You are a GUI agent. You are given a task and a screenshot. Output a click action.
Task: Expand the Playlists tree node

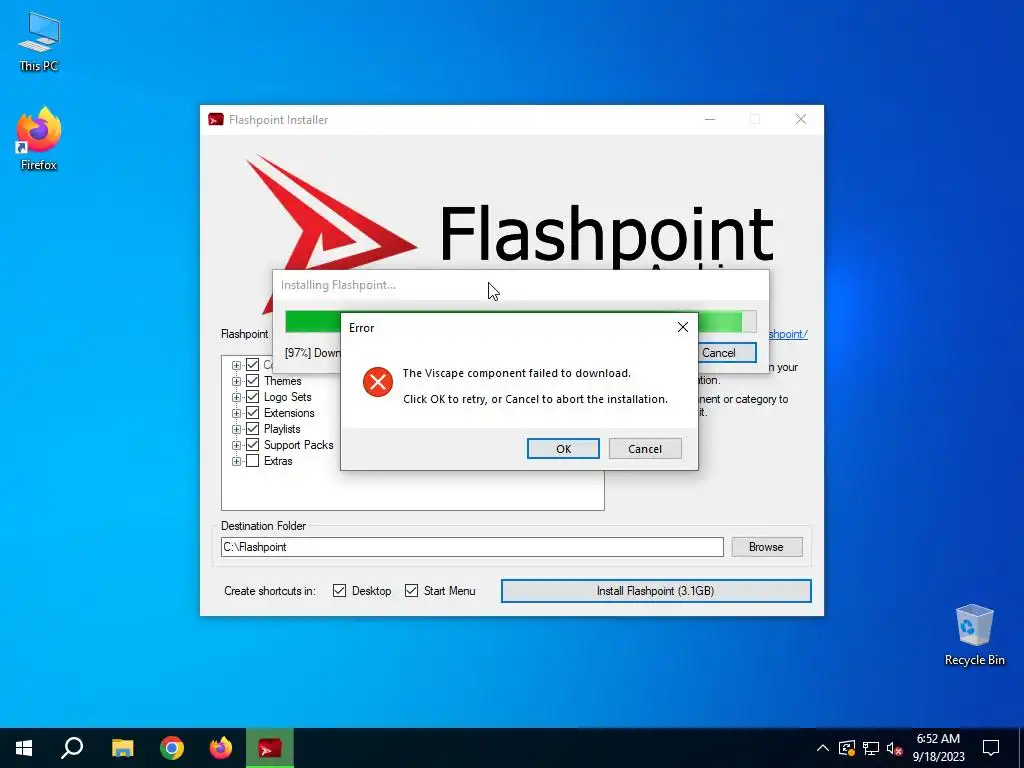[236, 429]
